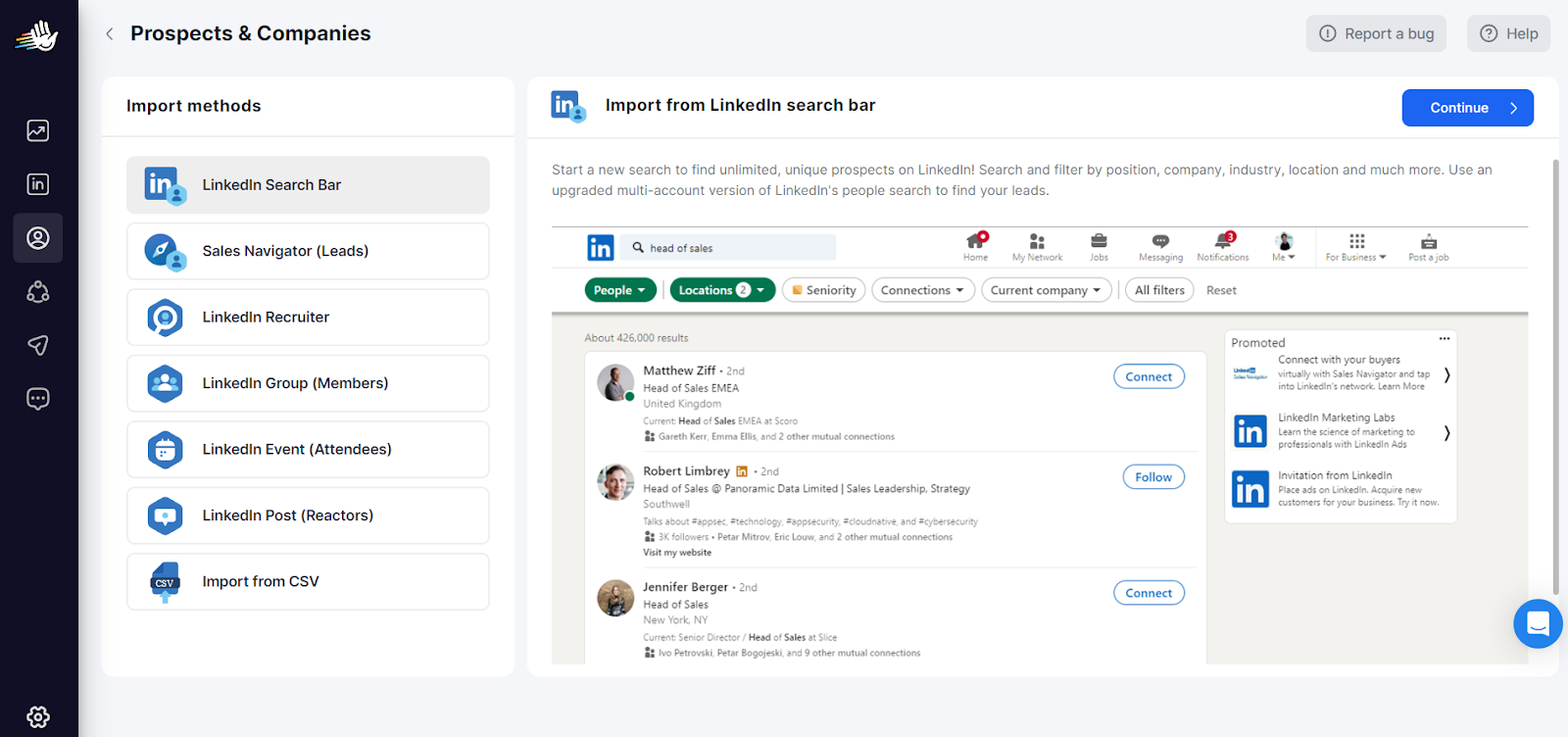
Task: Select LinkedIn Group (Members) import method
Action: point(308,383)
